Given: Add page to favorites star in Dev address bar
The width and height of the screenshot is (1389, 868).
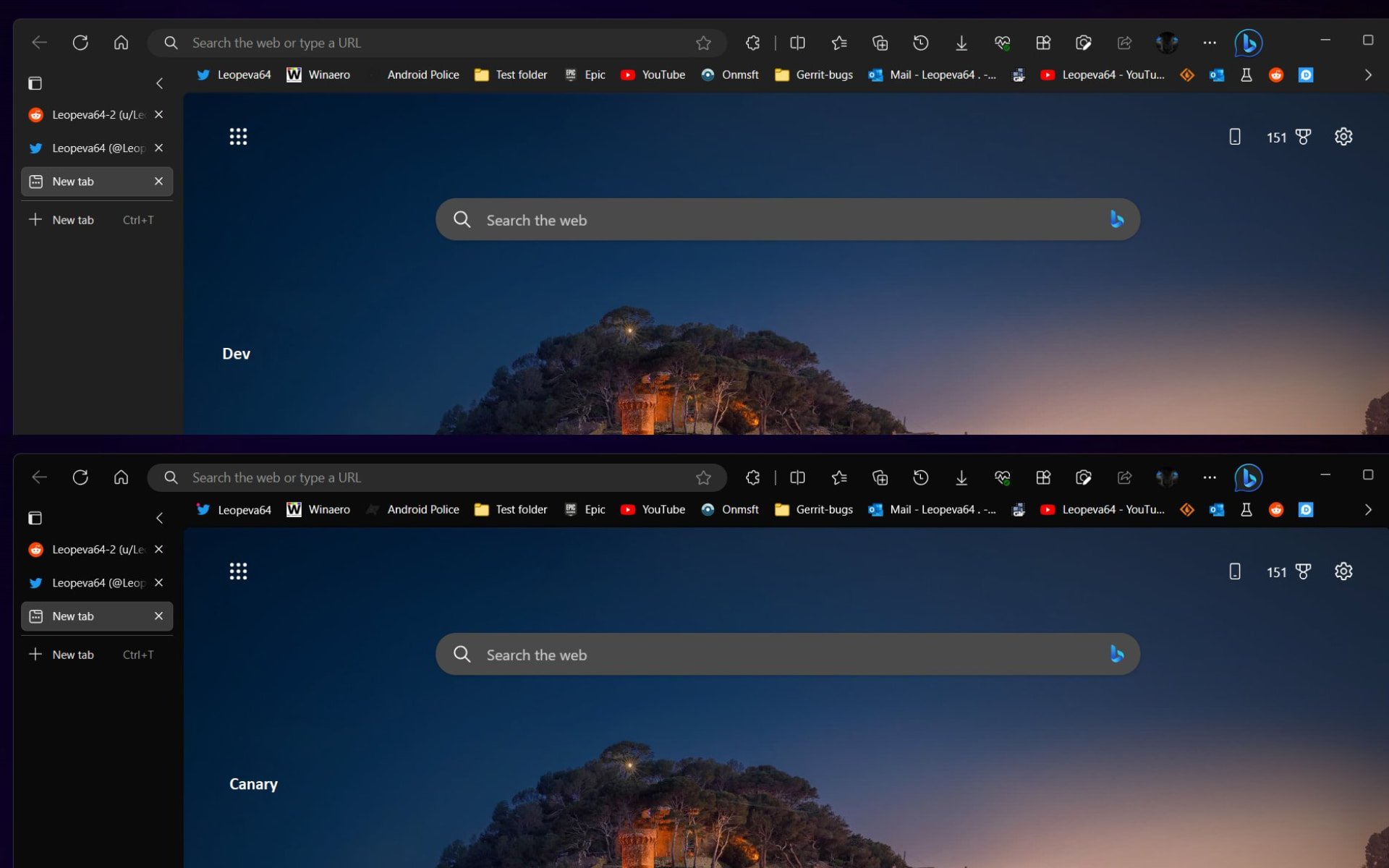Looking at the screenshot, I should [x=703, y=43].
